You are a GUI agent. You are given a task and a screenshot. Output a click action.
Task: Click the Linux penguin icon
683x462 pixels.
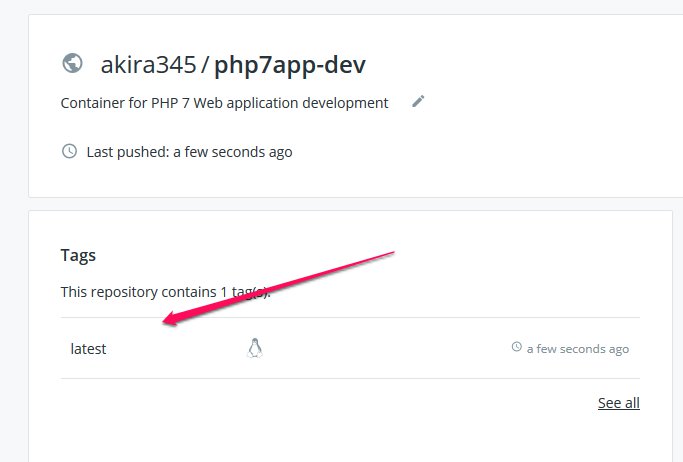[x=255, y=348]
